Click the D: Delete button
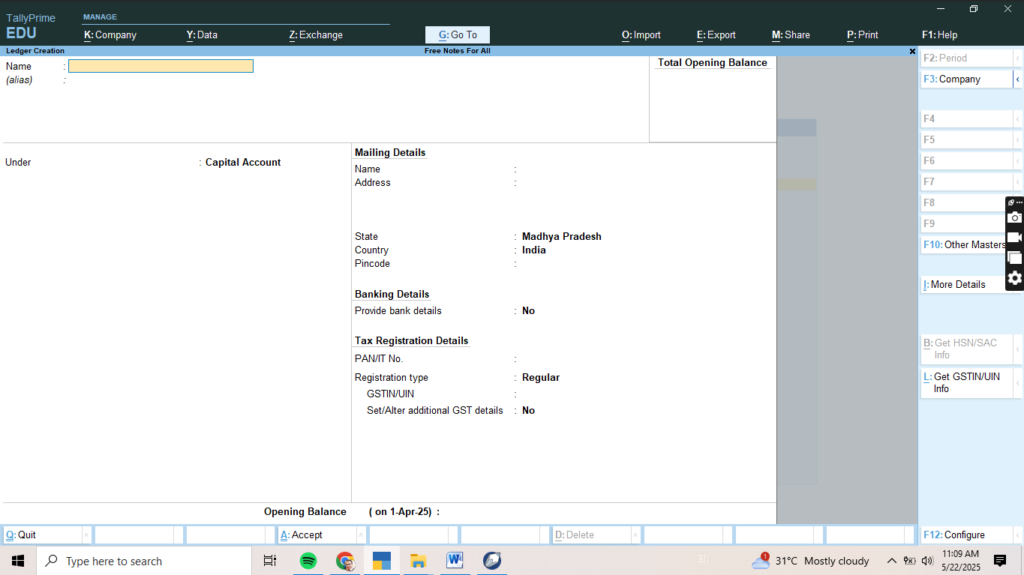Viewport: 1024px width, 575px height. [591, 535]
